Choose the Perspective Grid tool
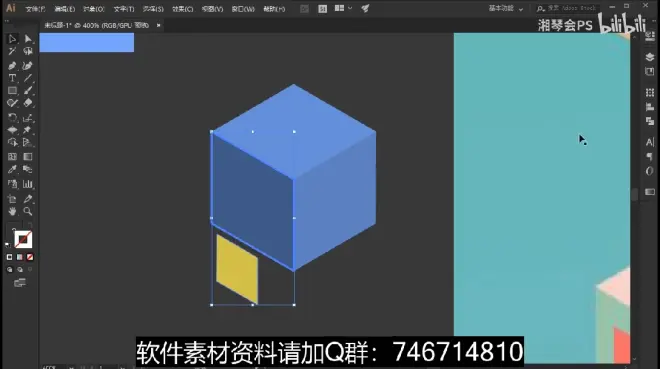 28,142
